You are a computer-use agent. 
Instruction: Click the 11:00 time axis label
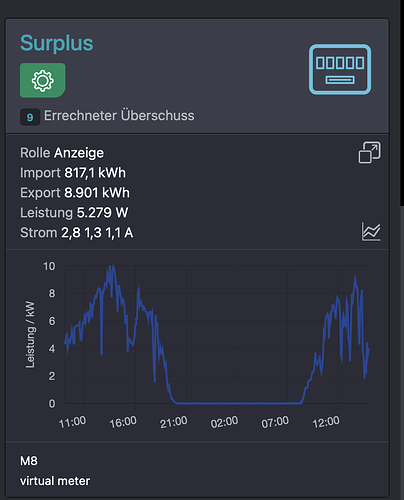point(72,422)
